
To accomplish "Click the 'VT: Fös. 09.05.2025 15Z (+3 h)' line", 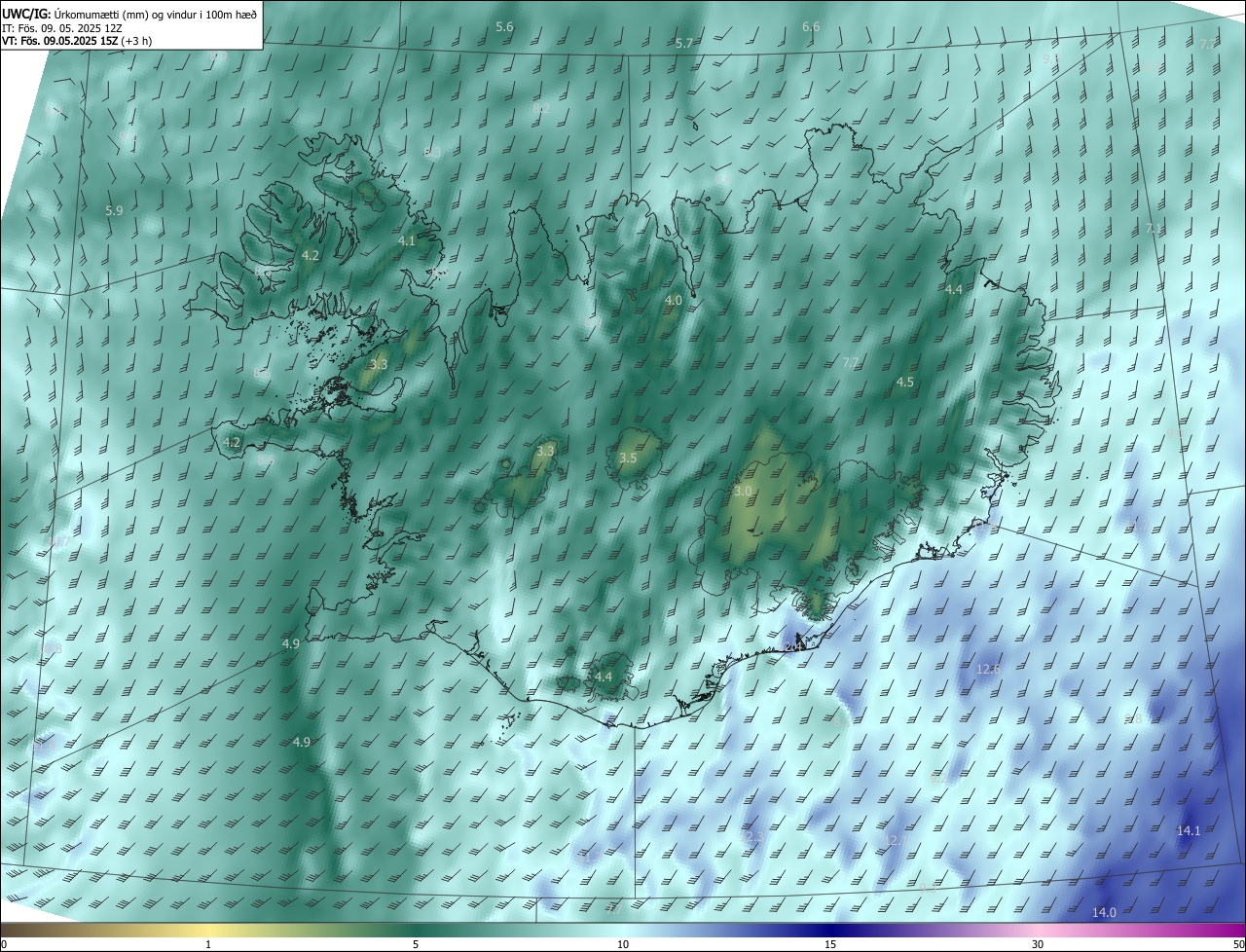I will (x=77, y=41).
